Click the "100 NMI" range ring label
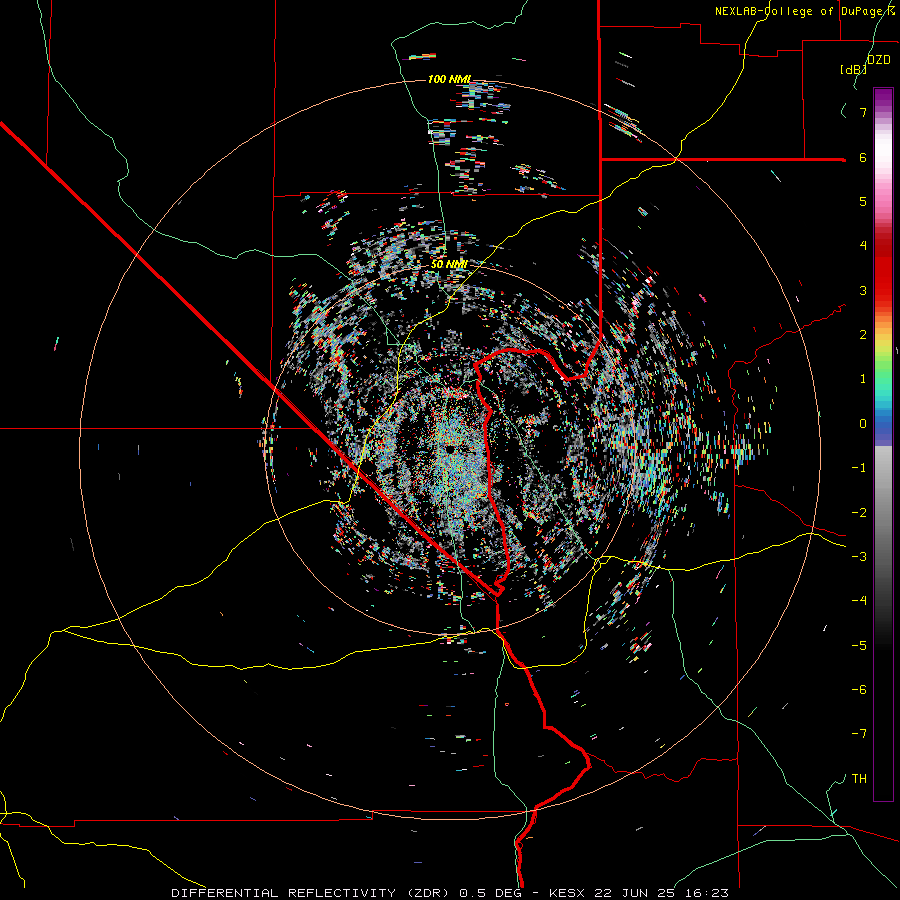900x900 pixels. (x=449, y=79)
